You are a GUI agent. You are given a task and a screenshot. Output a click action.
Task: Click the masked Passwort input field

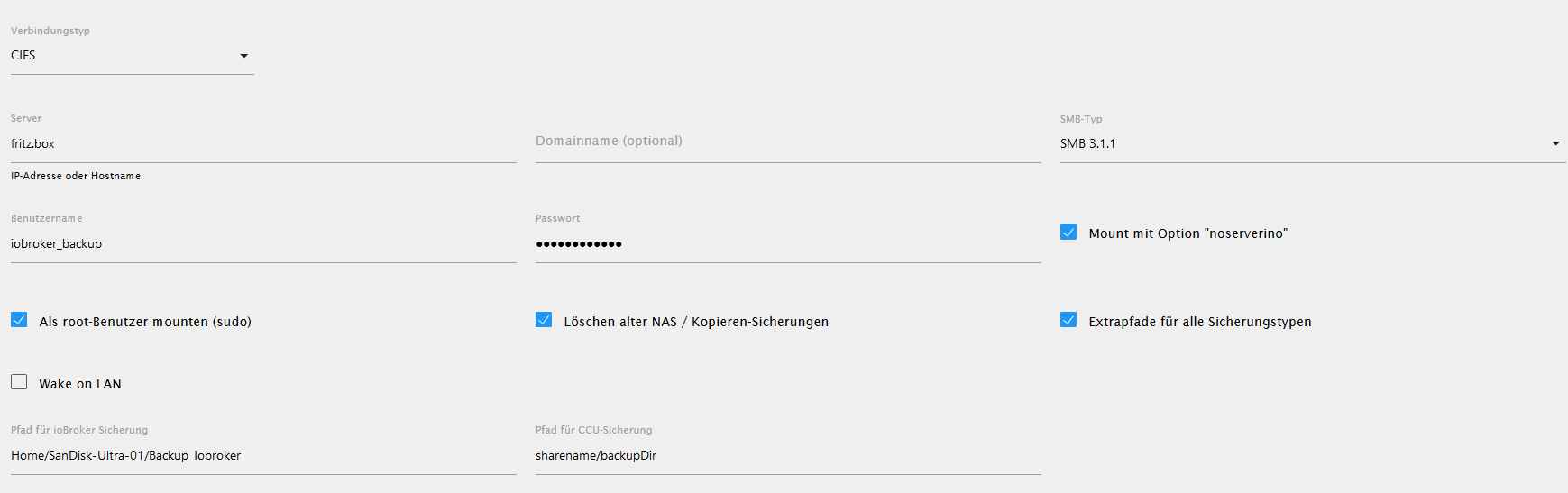pos(788,244)
